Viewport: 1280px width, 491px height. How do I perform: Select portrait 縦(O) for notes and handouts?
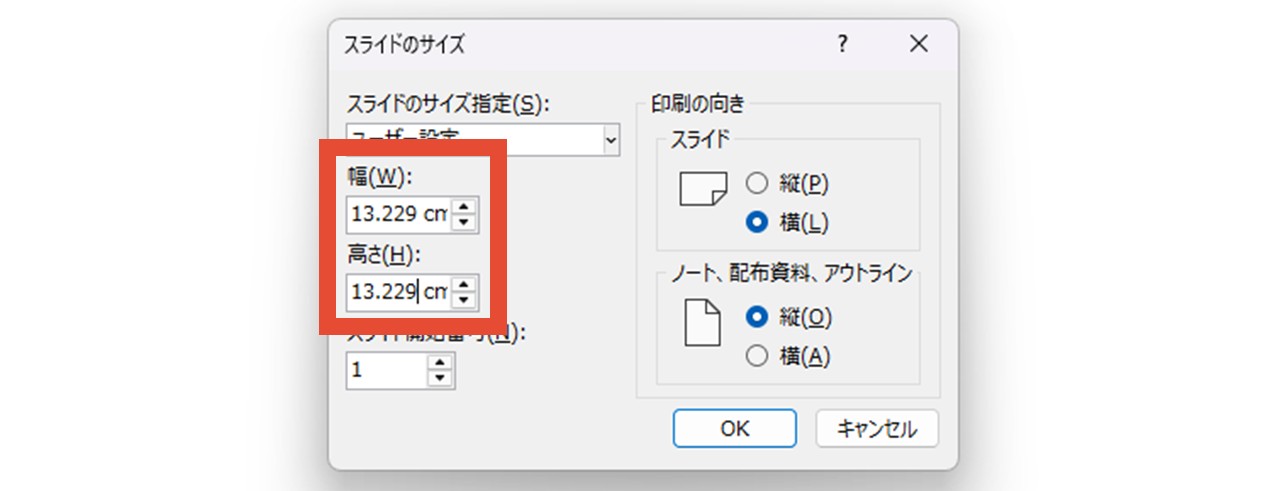(x=758, y=317)
